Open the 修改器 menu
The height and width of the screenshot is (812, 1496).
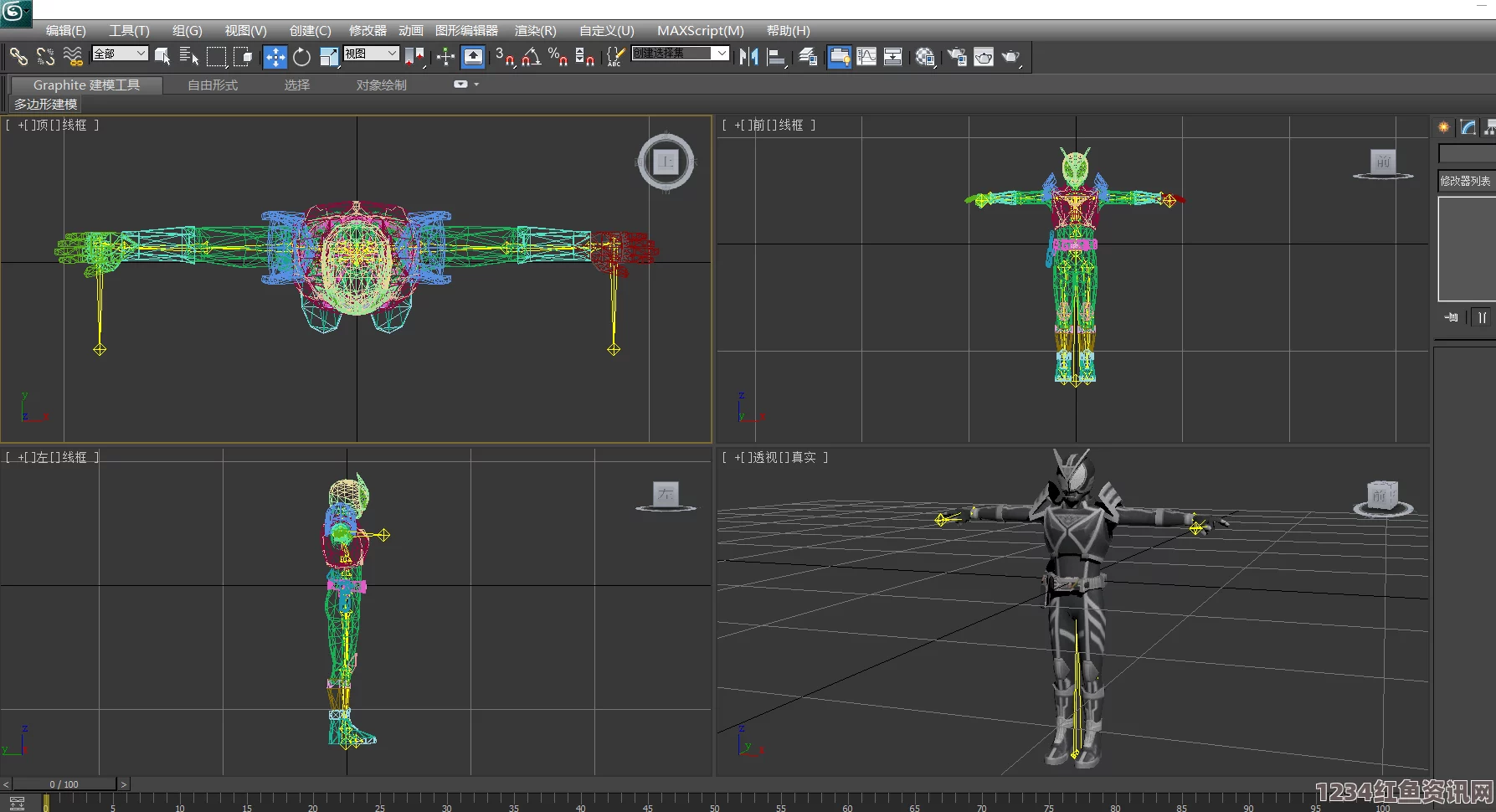click(368, 30)
